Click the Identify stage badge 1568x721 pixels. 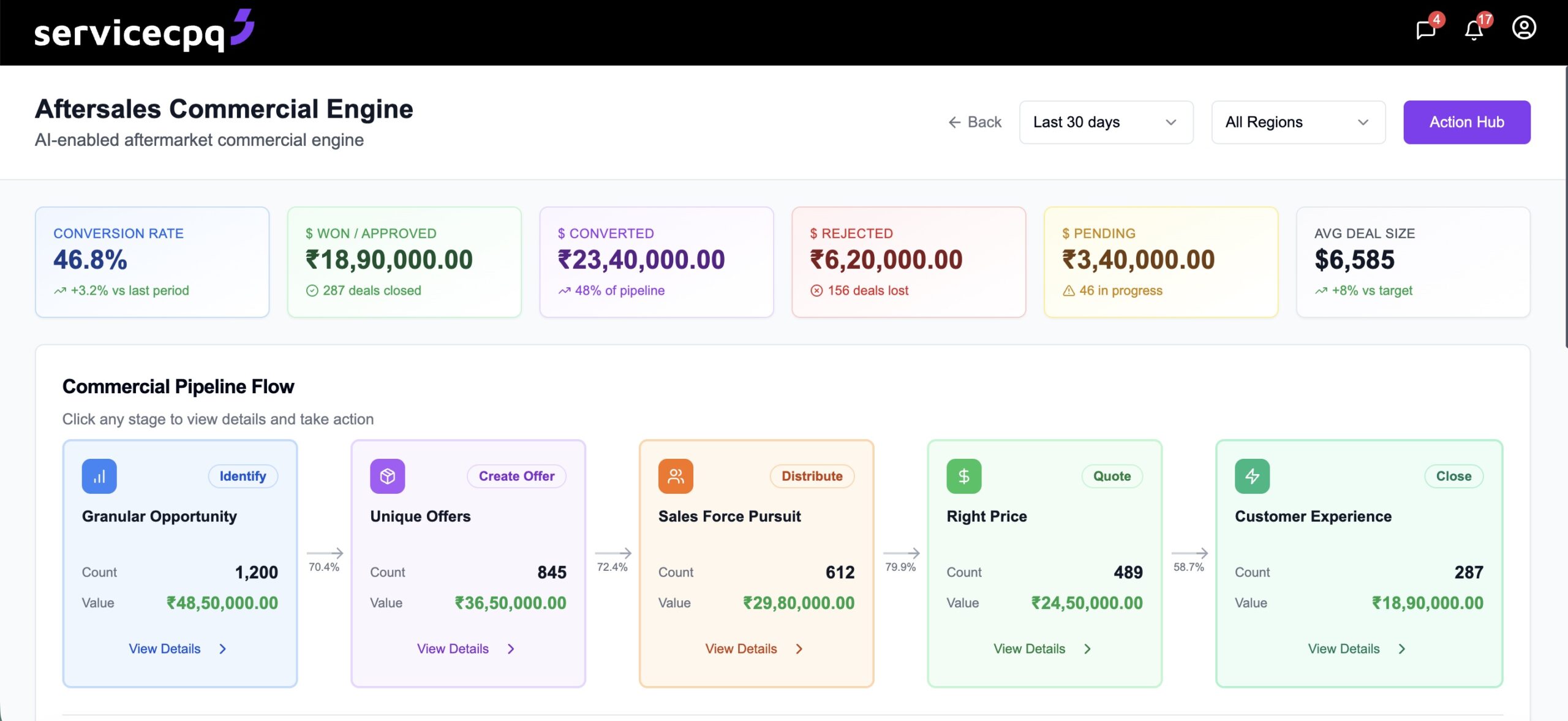[x=243, y=476]
